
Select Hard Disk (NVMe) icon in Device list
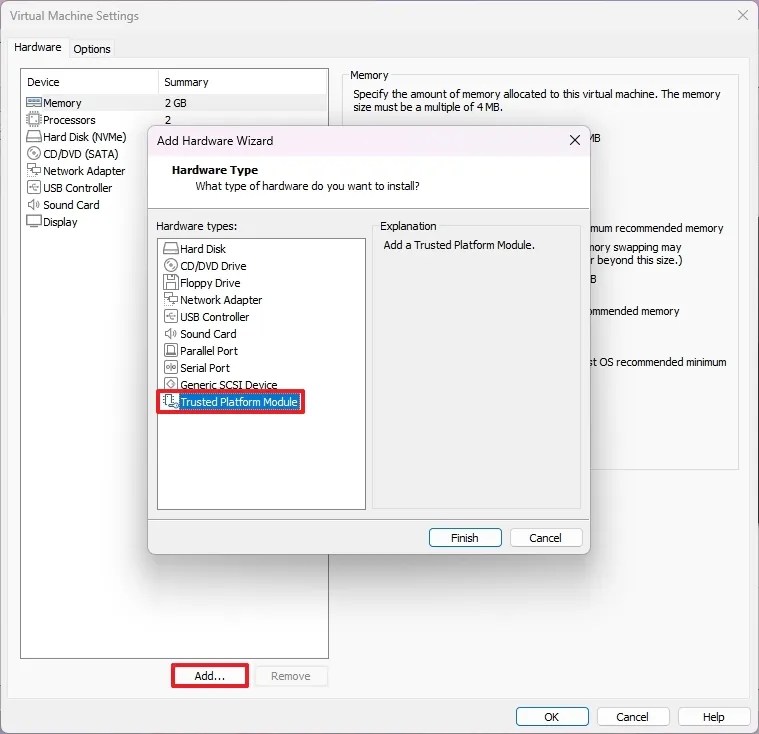tap(34, 137)
